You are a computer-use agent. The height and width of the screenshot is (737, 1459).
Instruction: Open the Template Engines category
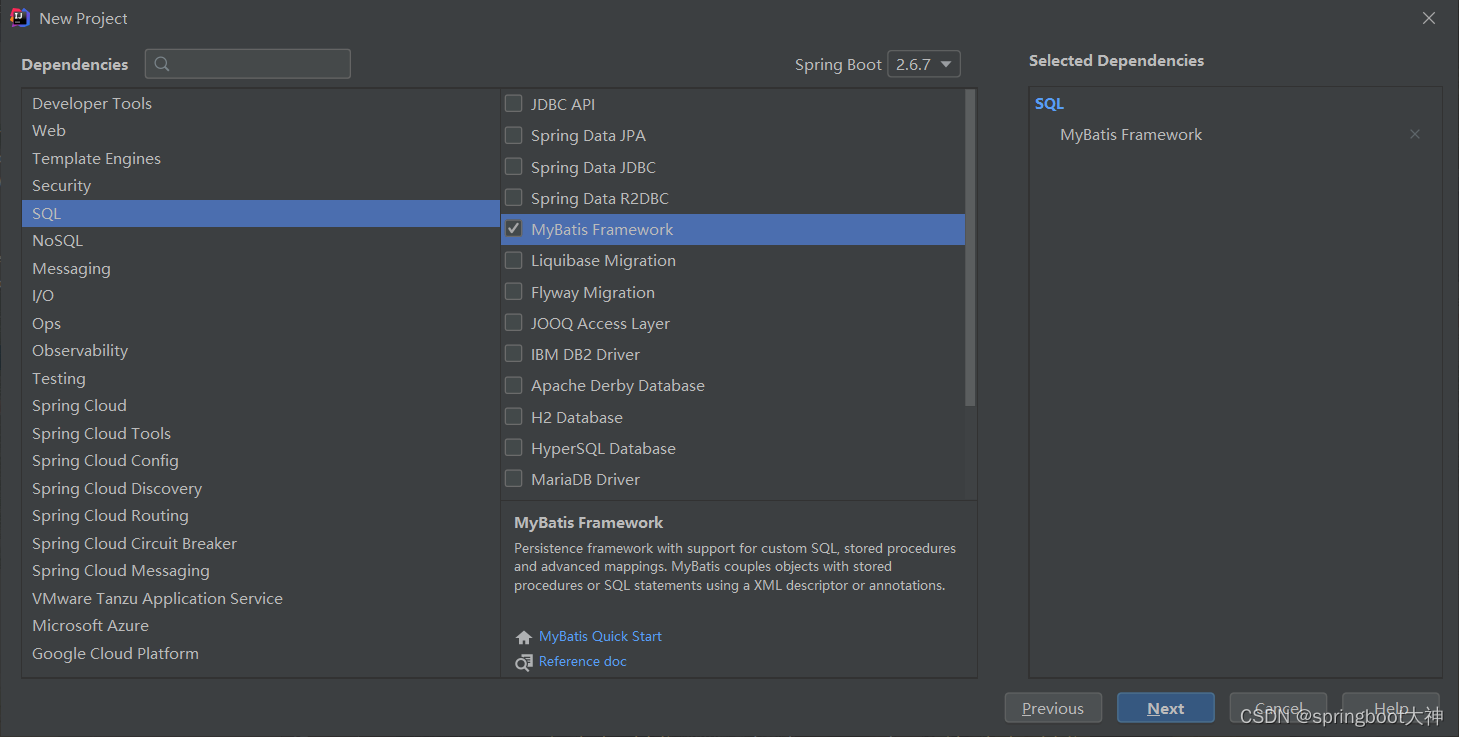[x=260, y=158]
